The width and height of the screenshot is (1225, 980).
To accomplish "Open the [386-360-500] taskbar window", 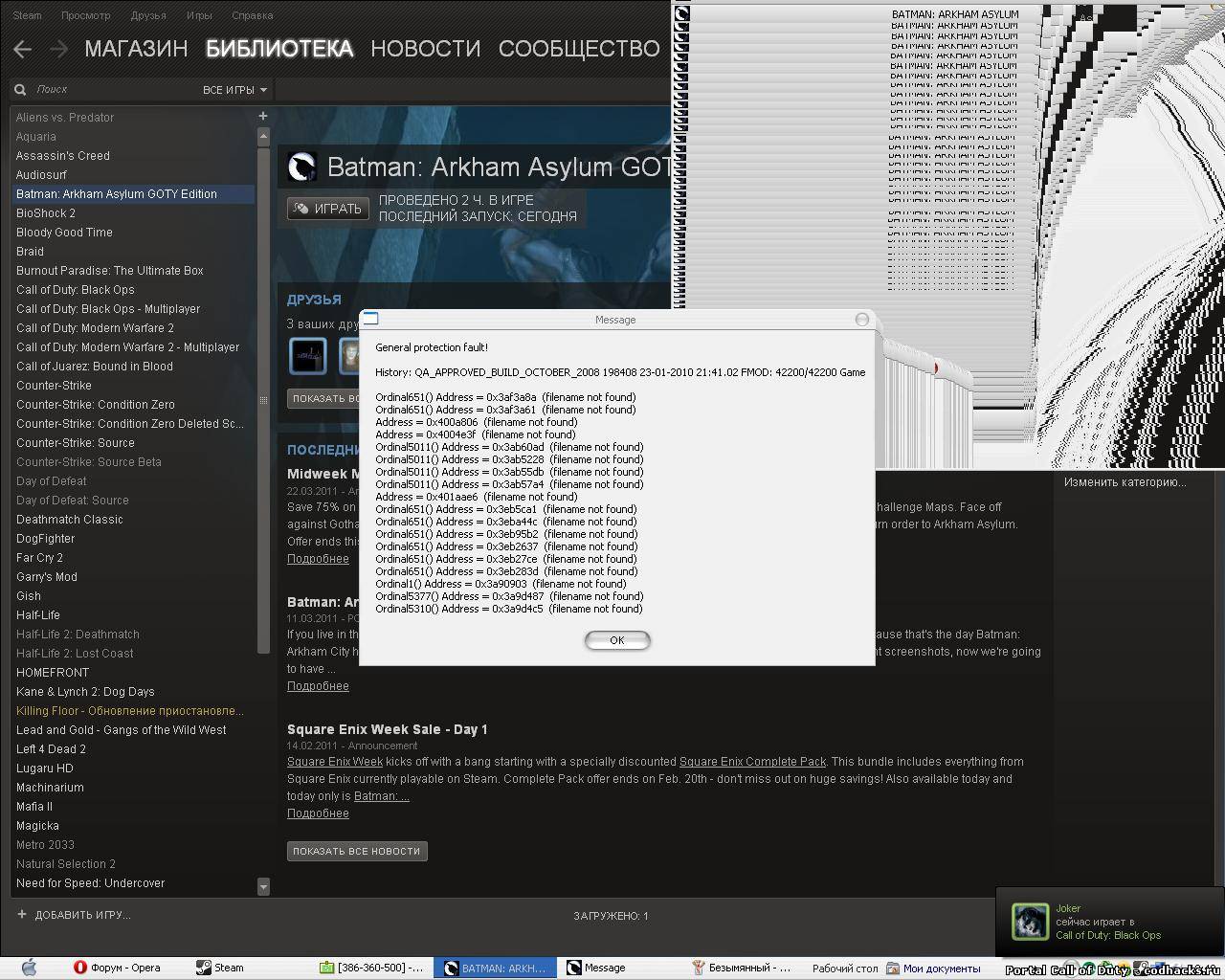I will pos(371,968).
